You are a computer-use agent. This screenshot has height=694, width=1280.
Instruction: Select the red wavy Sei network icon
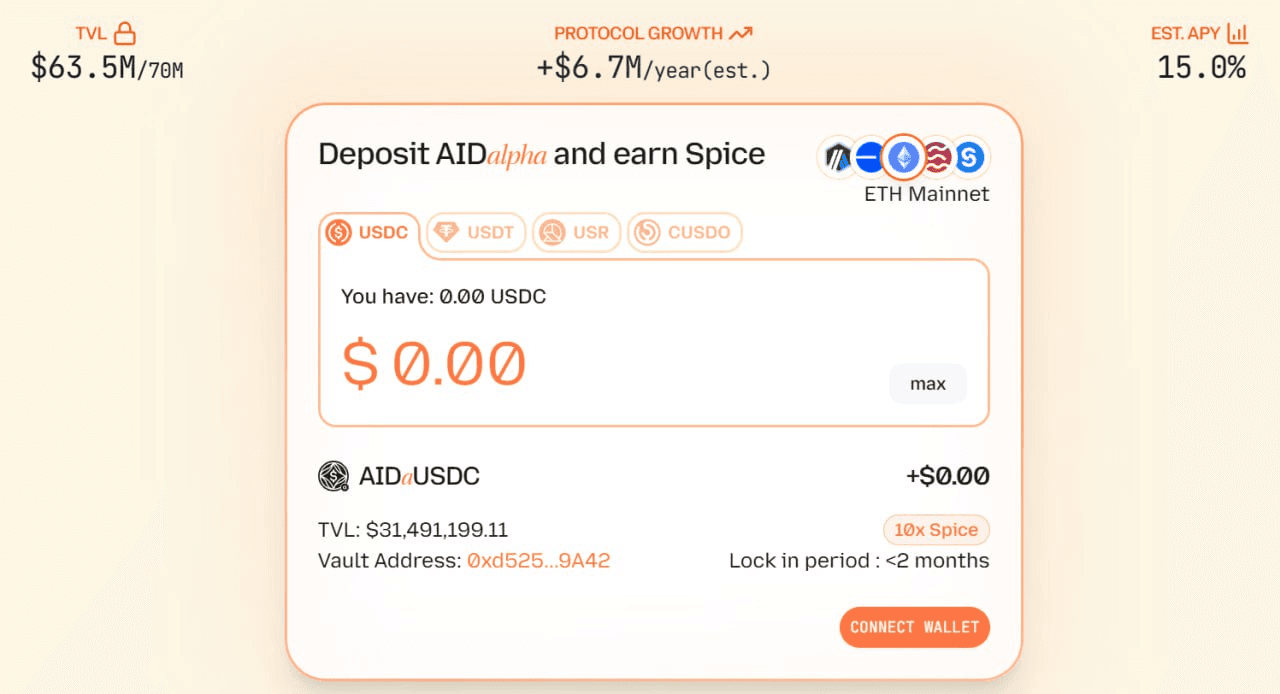pyautogui.click(x=937, y=157)
